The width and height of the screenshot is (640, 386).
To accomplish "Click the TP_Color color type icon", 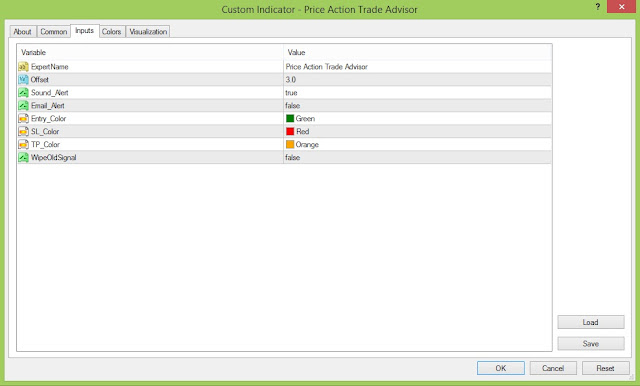I will click(x=23, y=144).
